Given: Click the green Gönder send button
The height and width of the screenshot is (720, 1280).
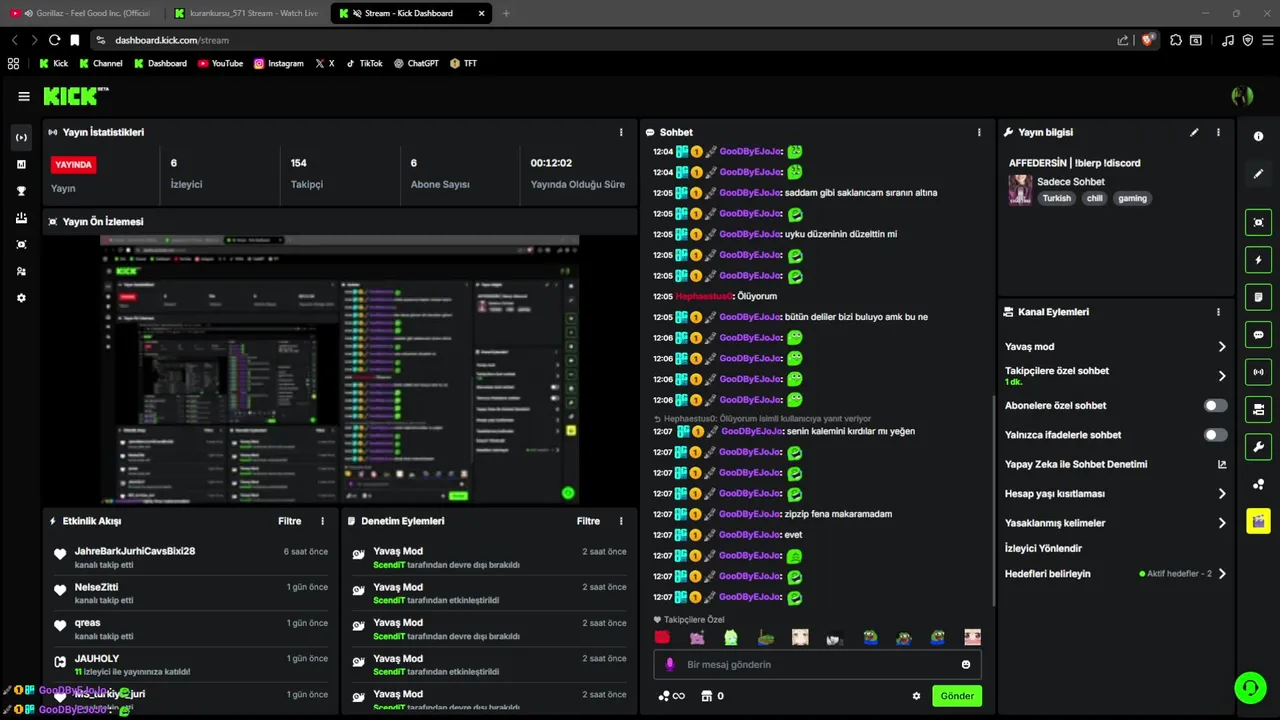Looking at the screenshot, I should click(x=957, y=696).
